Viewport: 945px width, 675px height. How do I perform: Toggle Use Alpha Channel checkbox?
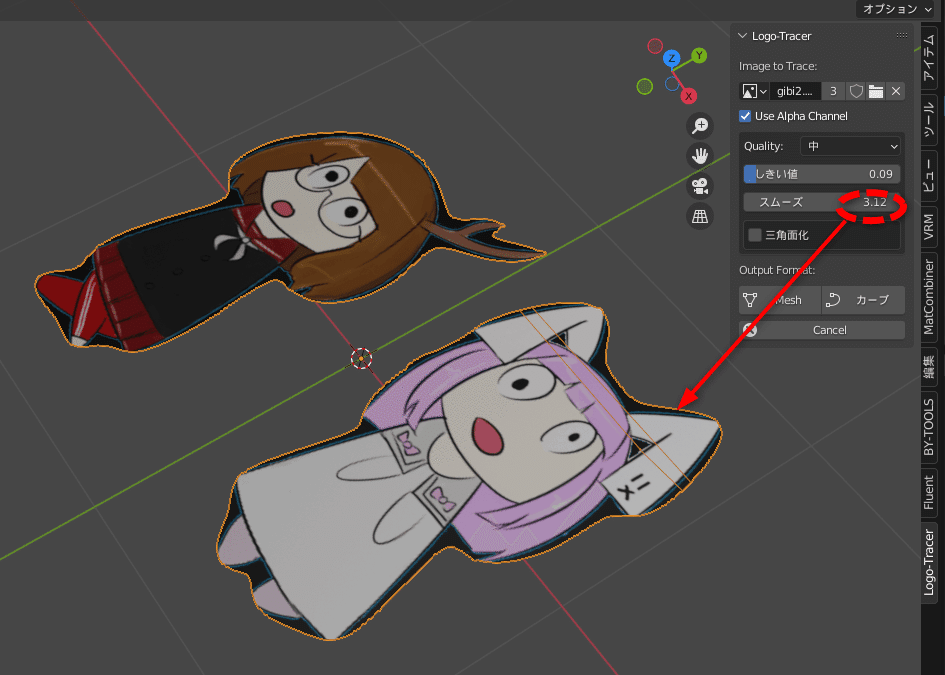[746, 116]
